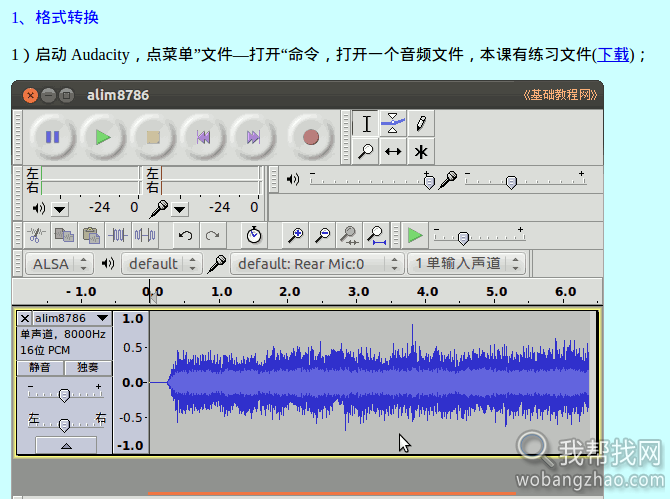Adjust the output volume slider
This screenshot has width=670, height=499.
click(x=429, y=182)
